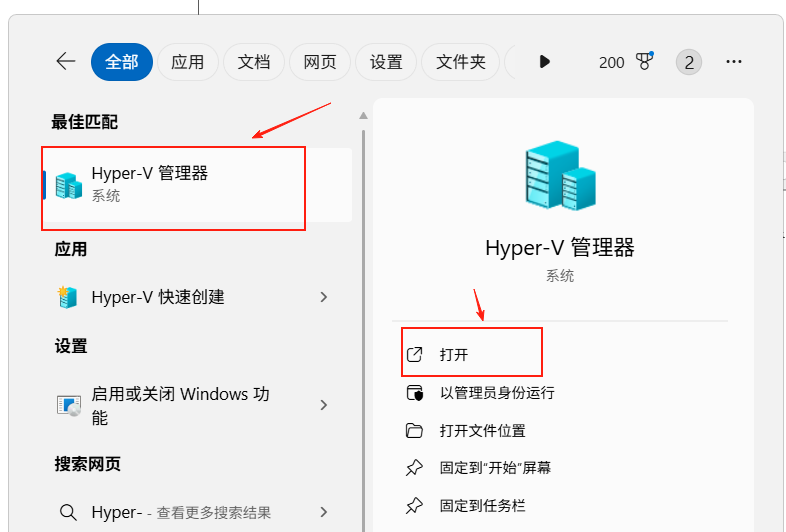Image resolution: width=786 pixels, height=532 pixels.
Task: Open the three-dot more options menu
Action: (x=733, y=62)
